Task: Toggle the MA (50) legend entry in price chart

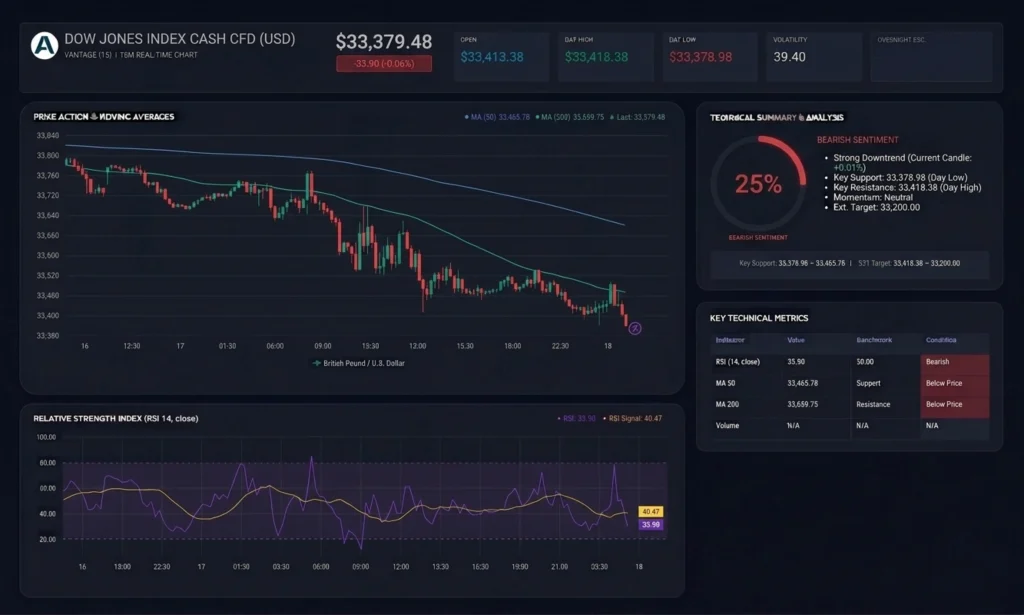Action: pyautogui.click(x=497, y=118)
